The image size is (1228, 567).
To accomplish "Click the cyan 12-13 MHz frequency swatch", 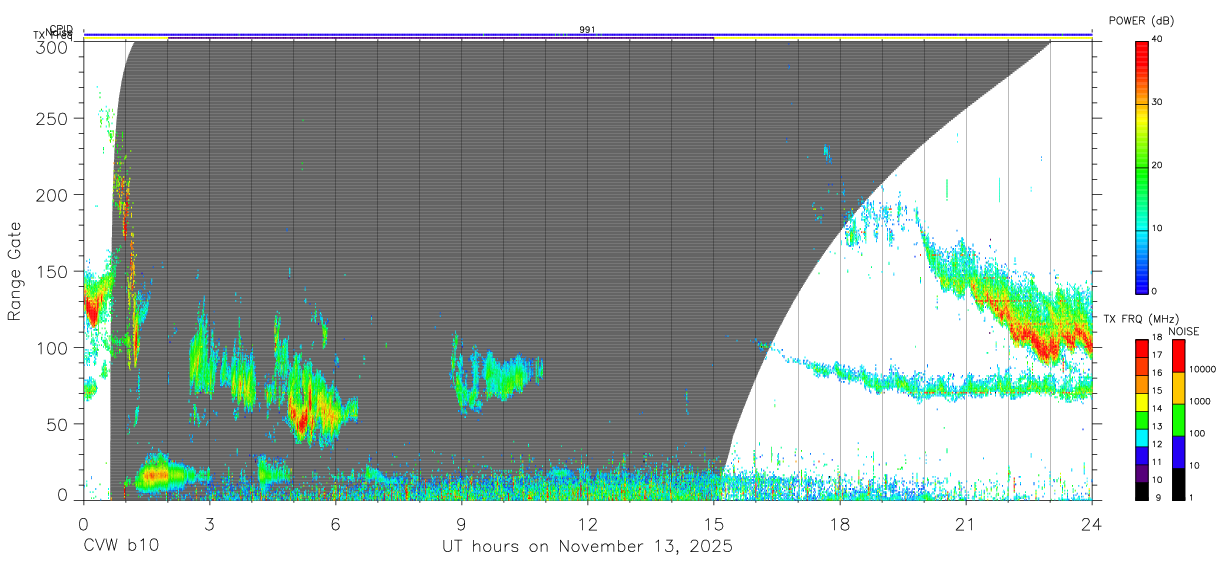I will 1141,437.
